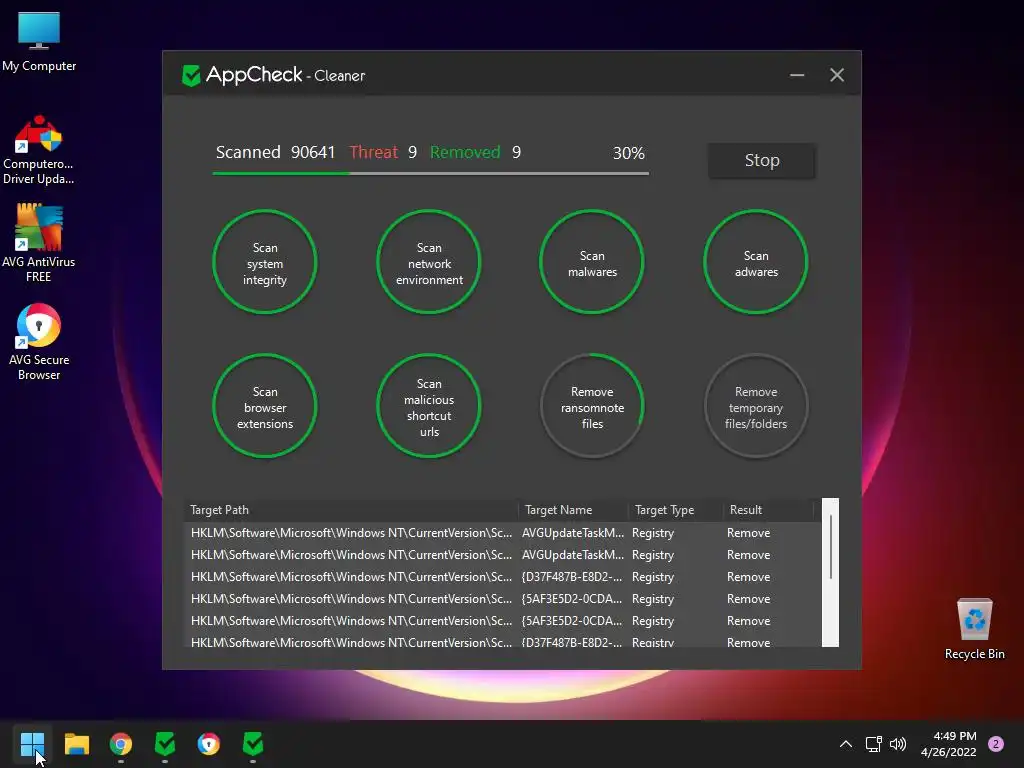The image size is (1024, 768).
Task: Select the Scan malwares circle
Action: point(592,263)
